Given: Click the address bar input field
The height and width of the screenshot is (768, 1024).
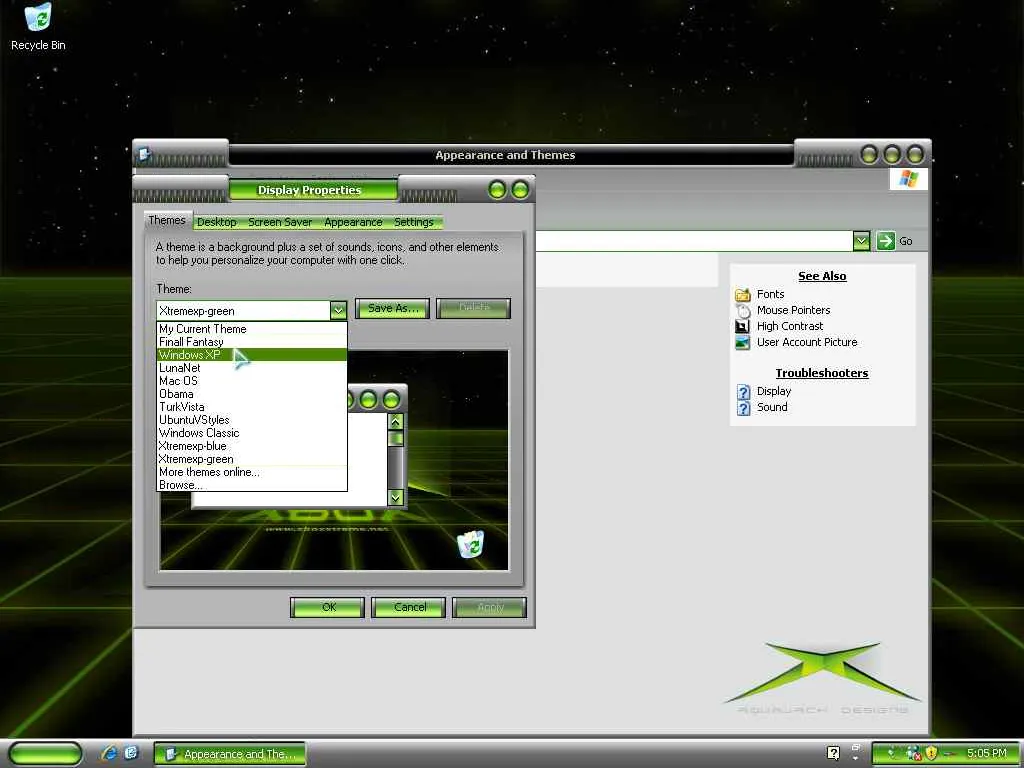Looking at the screenshot, I should tap(694, 241).
